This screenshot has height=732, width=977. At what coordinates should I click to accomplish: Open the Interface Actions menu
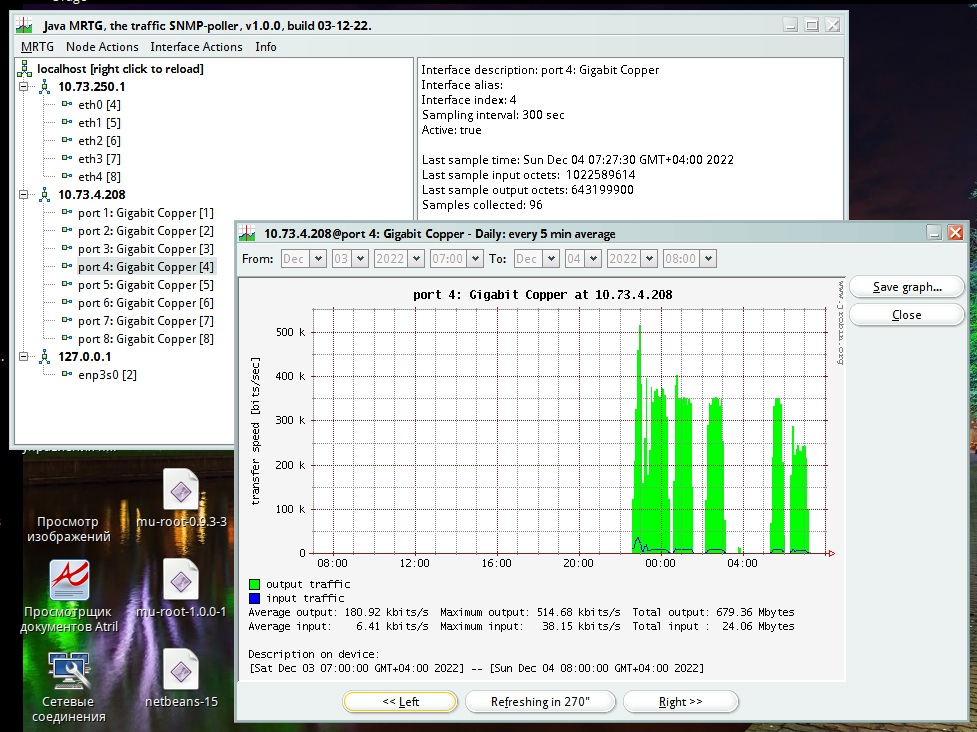pyautogui.click(x=196, y=47)
